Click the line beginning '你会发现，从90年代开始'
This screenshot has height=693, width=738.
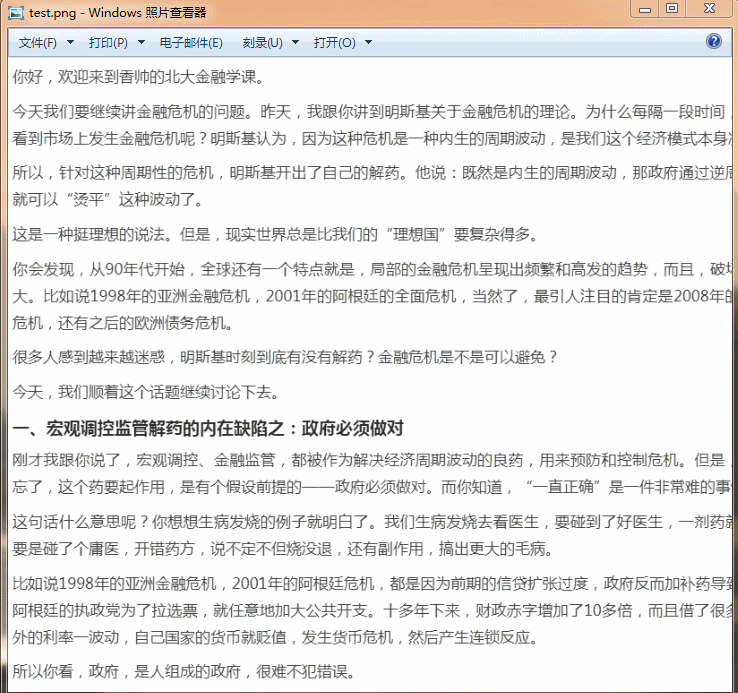[x=372, y=269]
